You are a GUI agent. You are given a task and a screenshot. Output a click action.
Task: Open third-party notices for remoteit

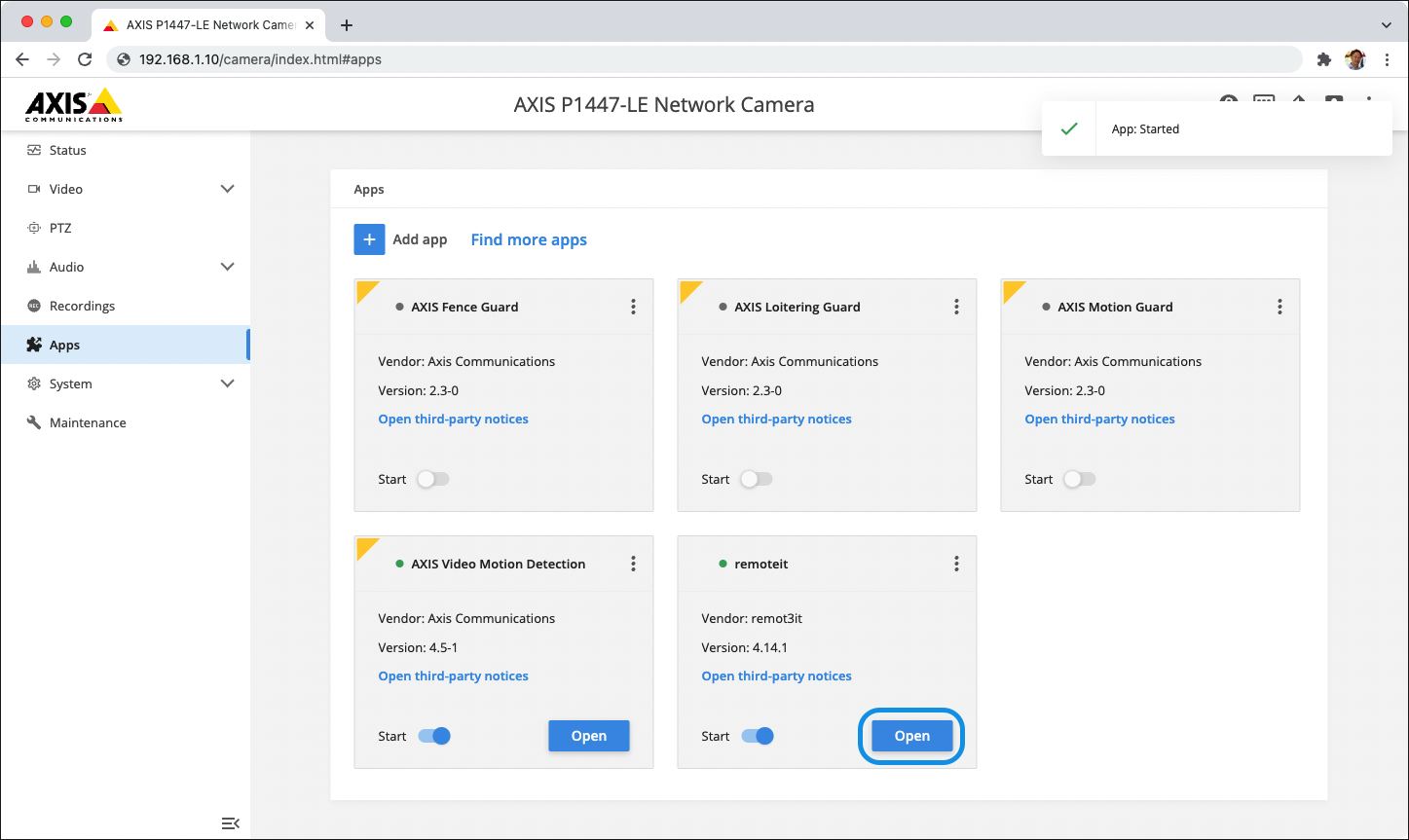click(x=776, y=676)
